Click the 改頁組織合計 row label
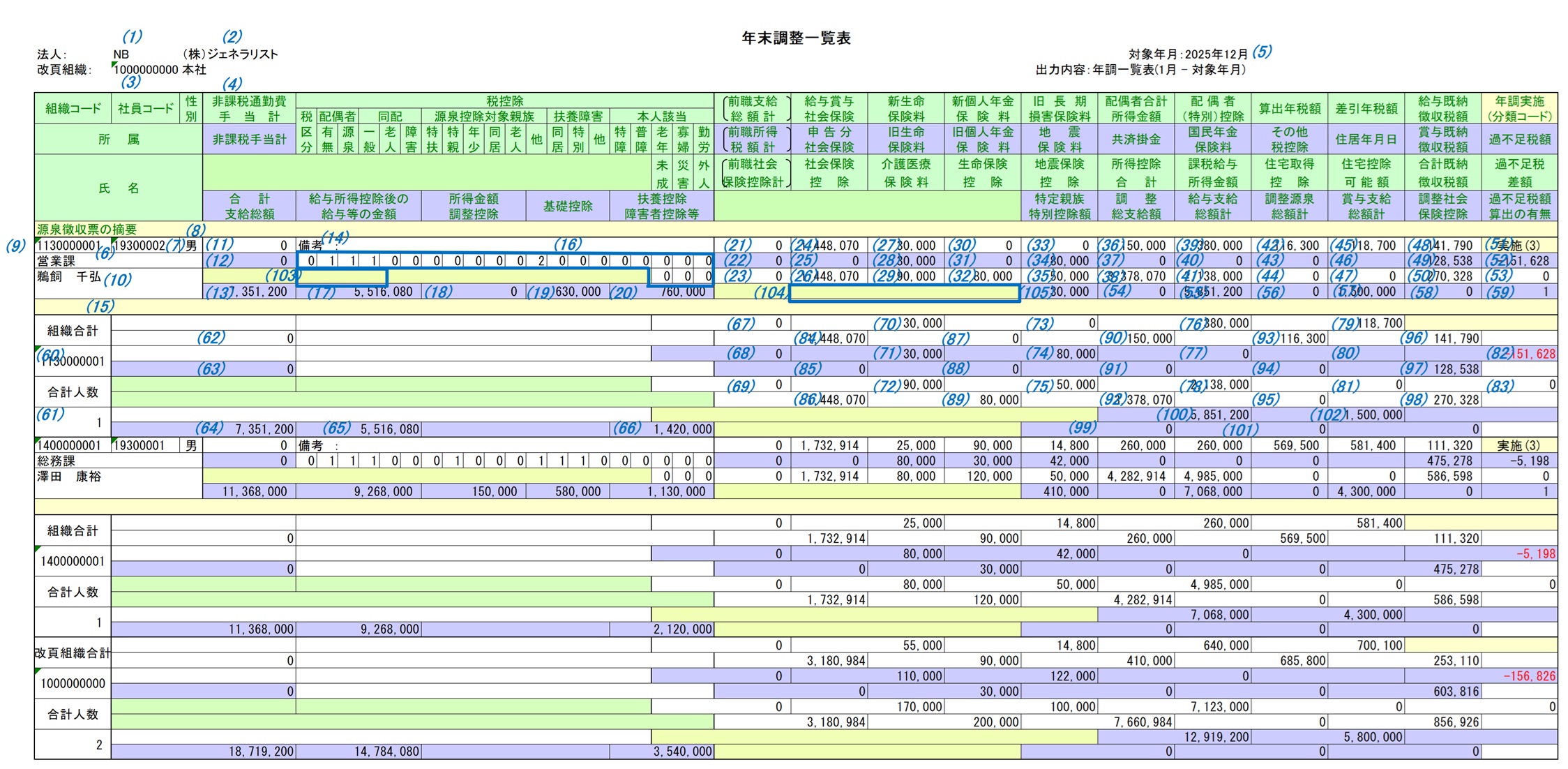The image size is (1568, 769). 73,653
